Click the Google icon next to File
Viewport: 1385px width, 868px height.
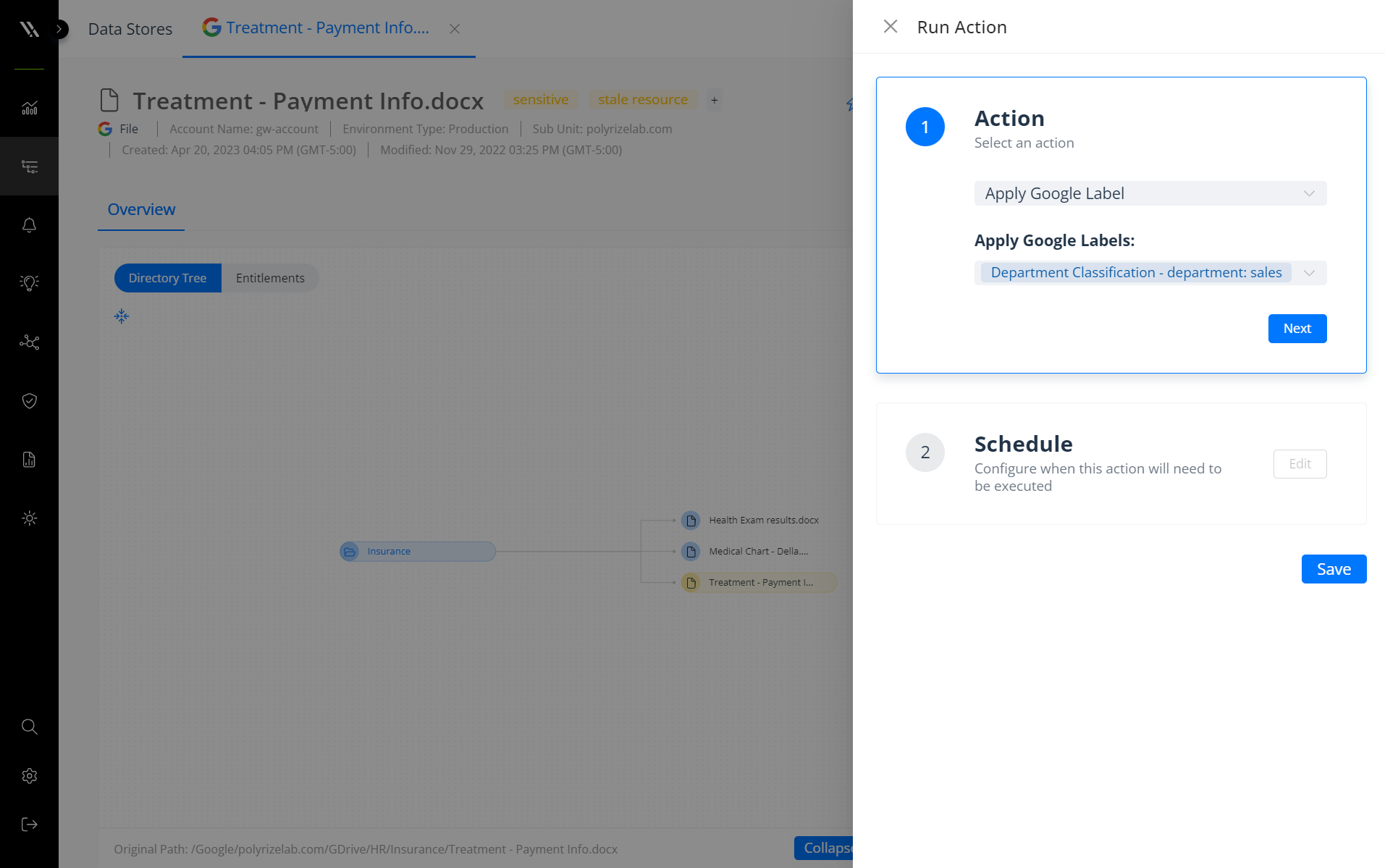106,129
